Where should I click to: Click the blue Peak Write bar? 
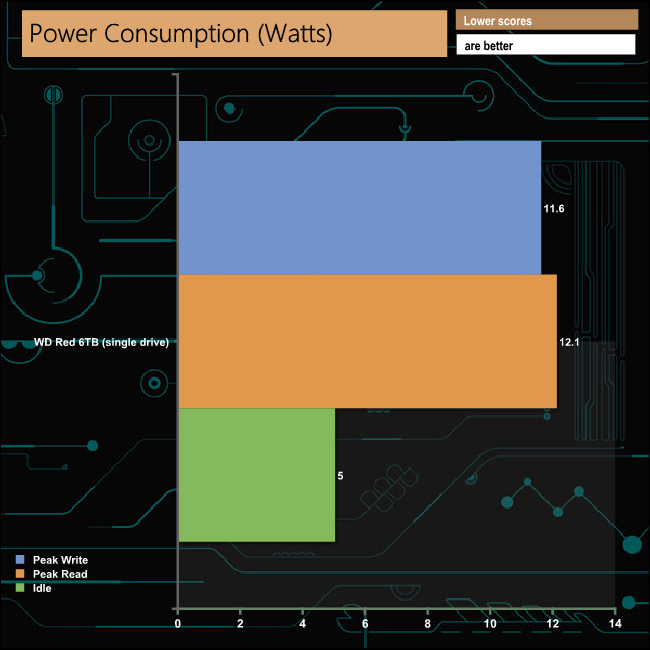[x=360, y=208]
